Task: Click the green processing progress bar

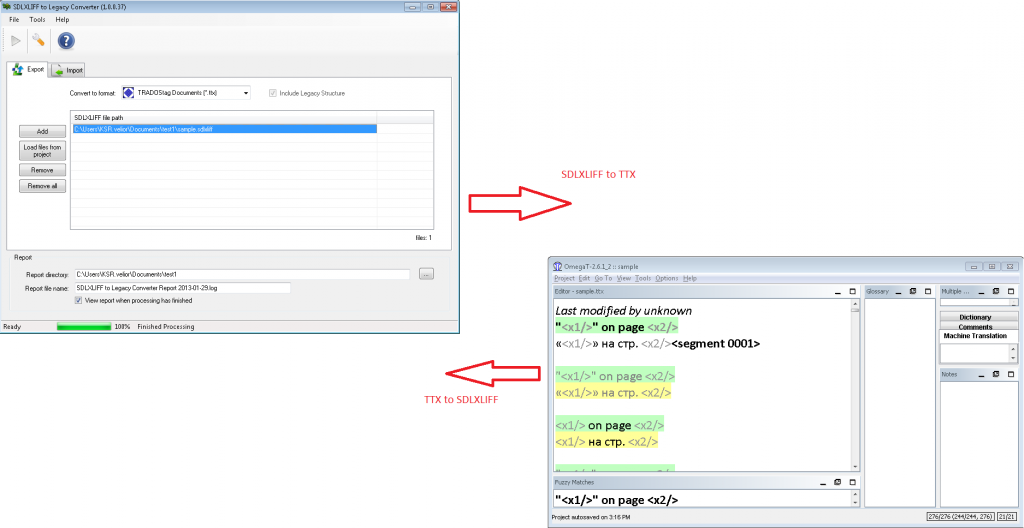Action: 83,326
